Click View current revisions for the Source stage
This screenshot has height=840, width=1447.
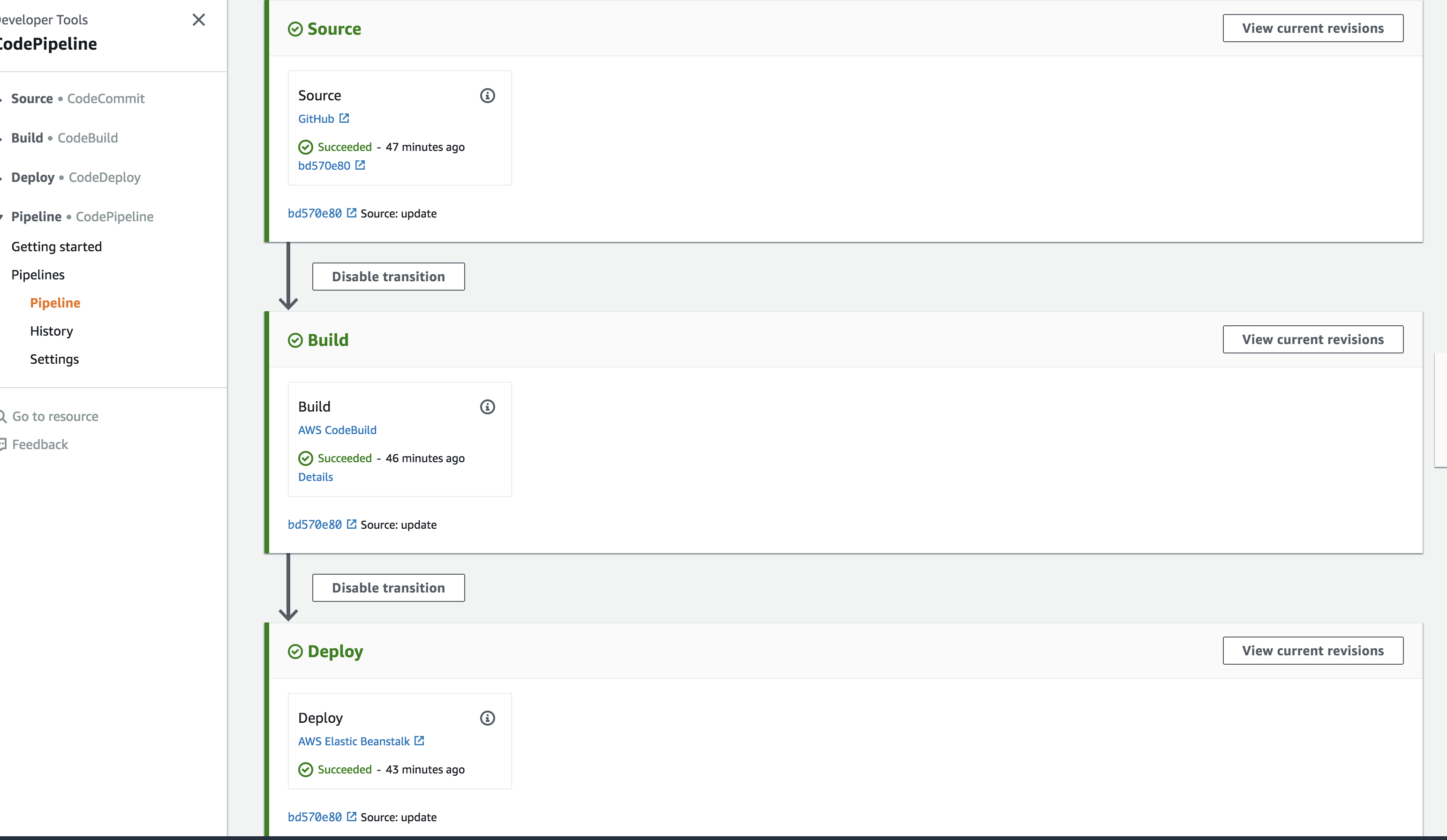(x=1313, y=28)
